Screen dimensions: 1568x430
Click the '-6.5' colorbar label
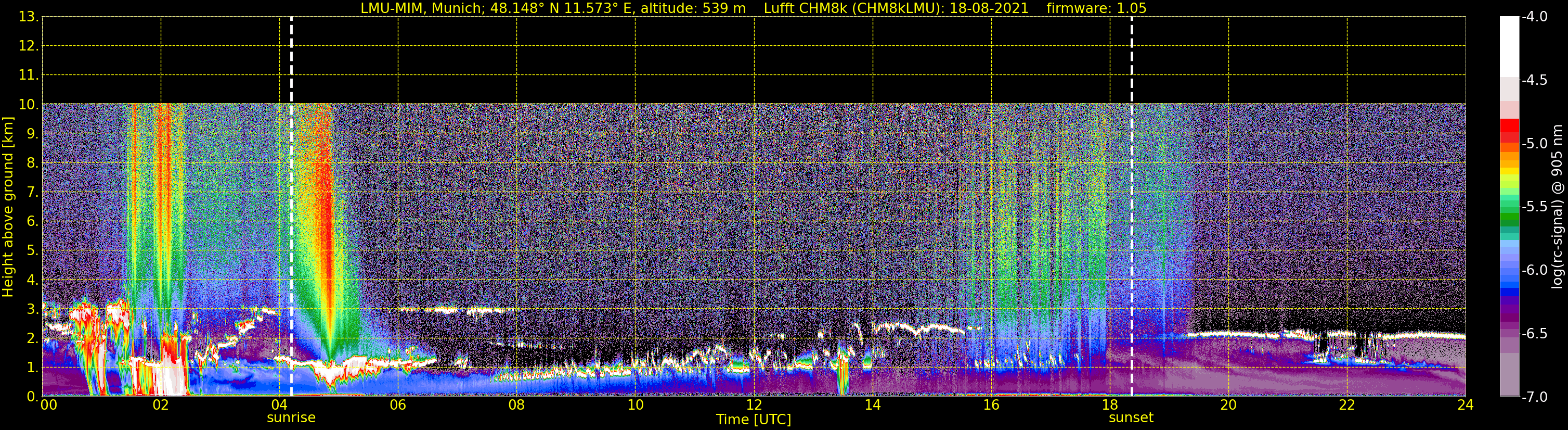click(1534, 334)
